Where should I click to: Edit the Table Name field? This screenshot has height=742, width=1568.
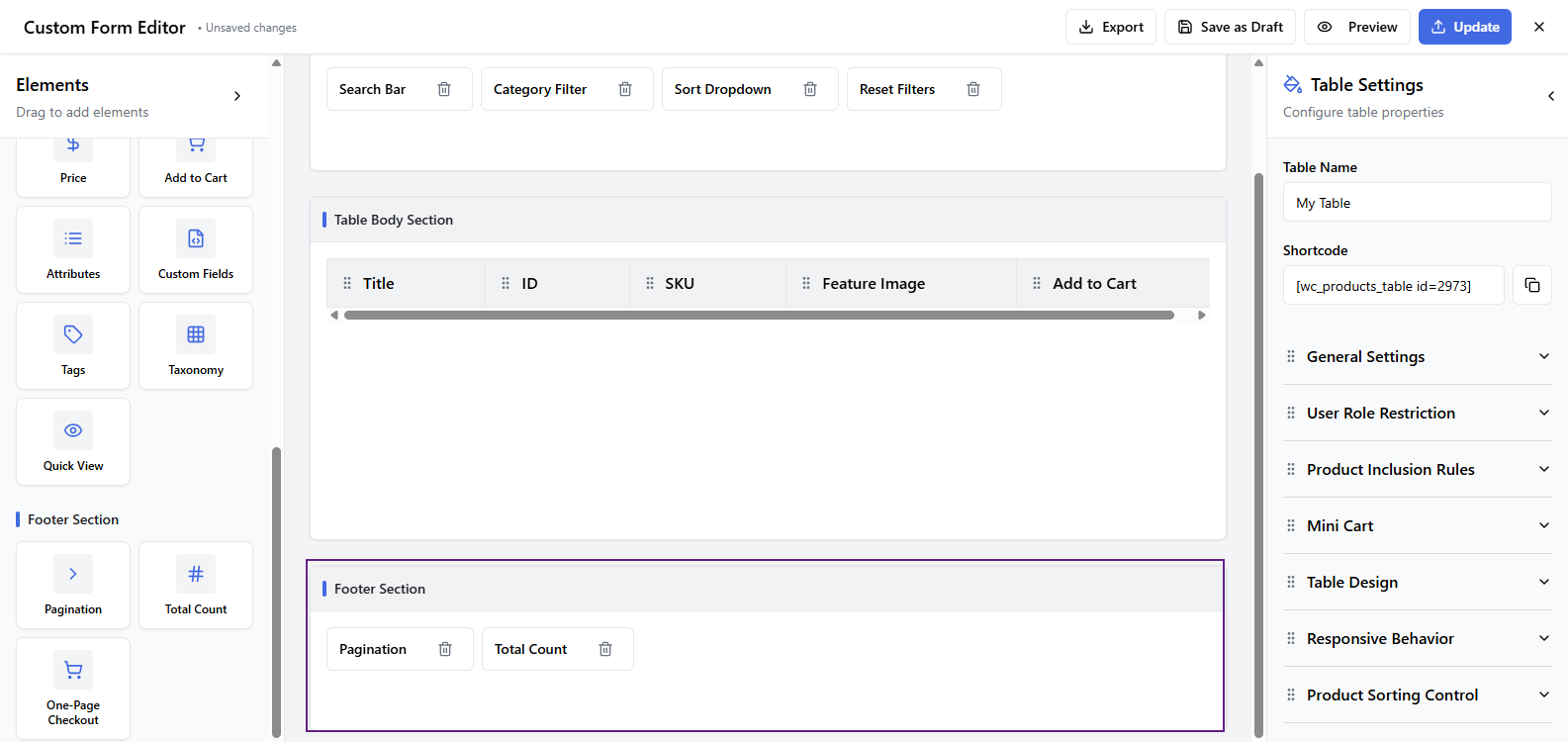tap(1417, 203)
